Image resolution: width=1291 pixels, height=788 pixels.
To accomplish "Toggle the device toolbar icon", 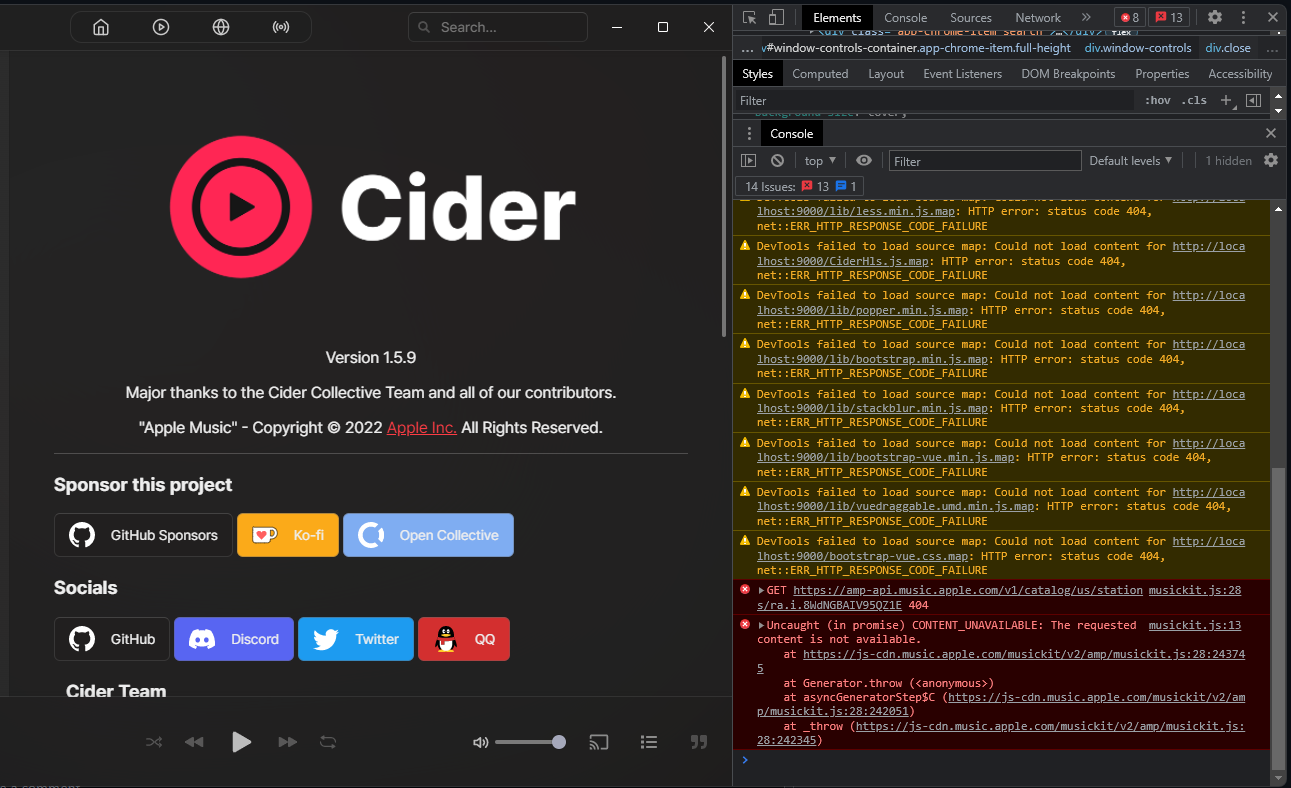I will coord(776,17).
